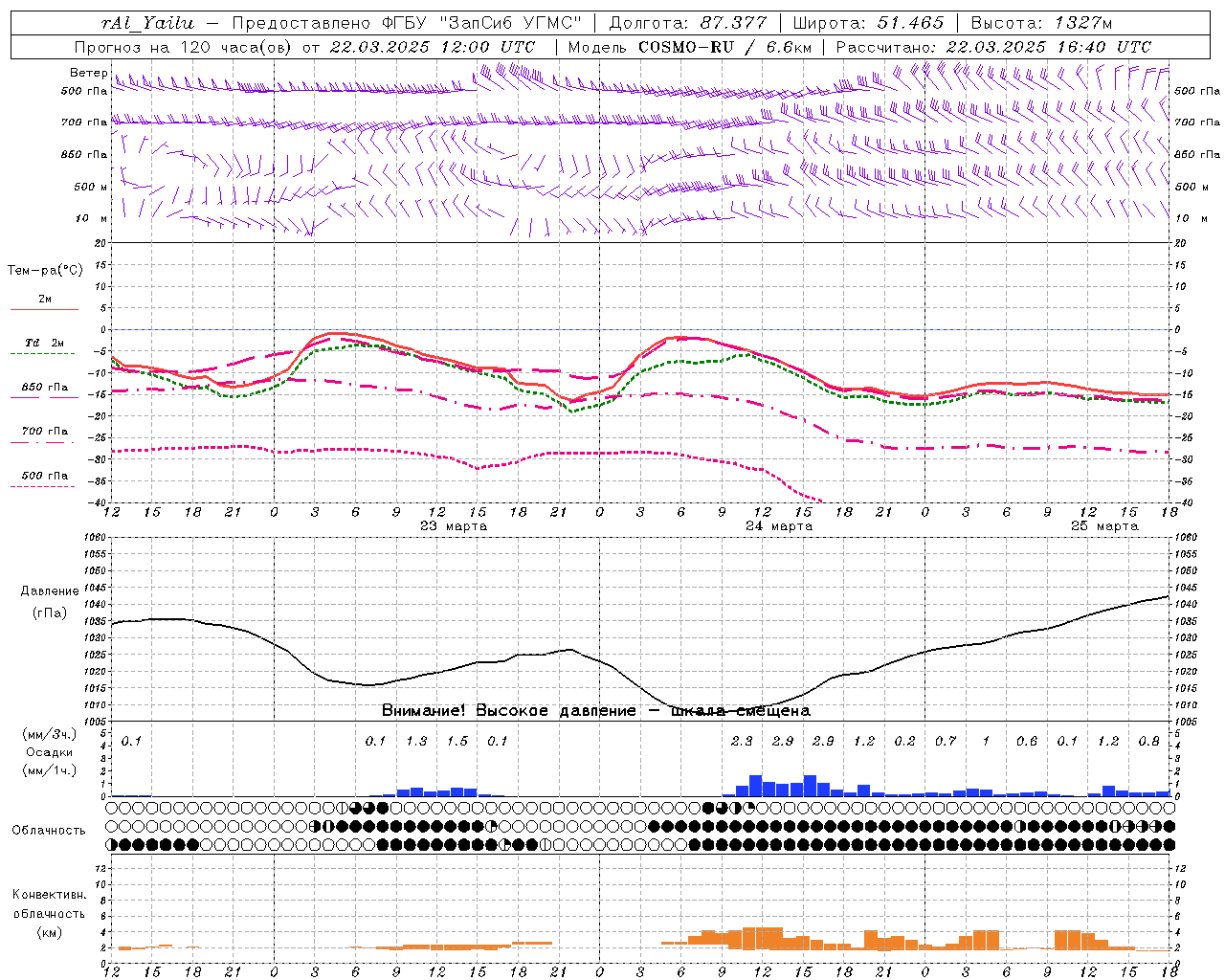Screen dimensions: 1225x980
Task: Click the warning "Внимание! Высокое давление" text
Action: (508, 711)
